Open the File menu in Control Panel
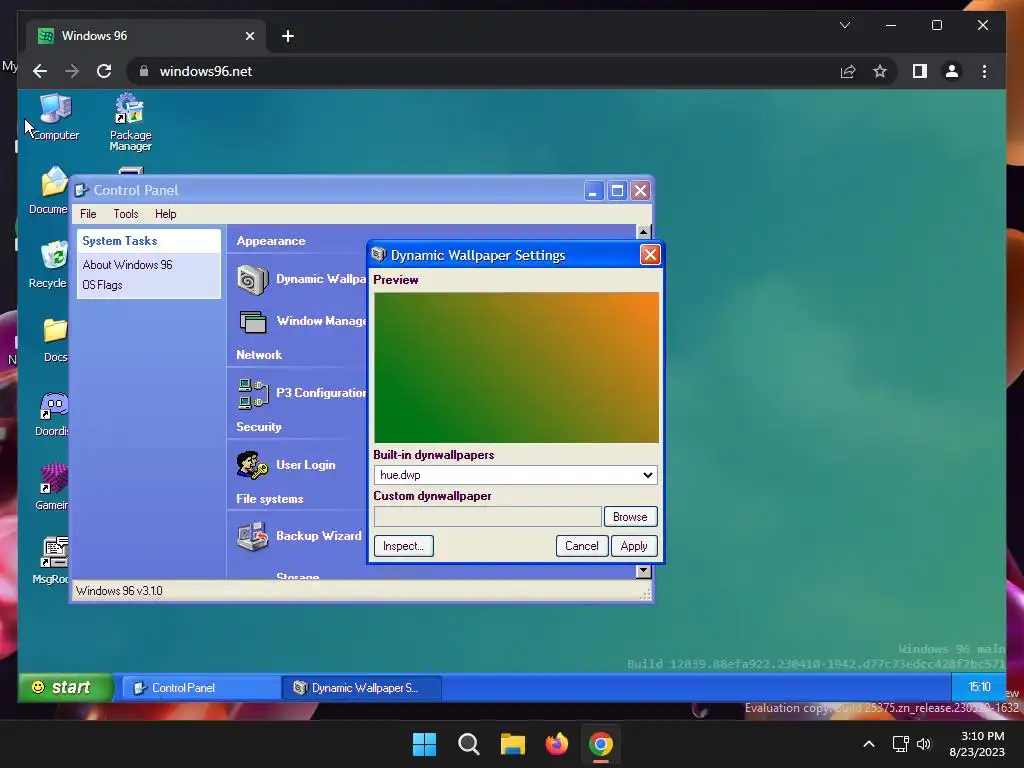 click(88, 214)
